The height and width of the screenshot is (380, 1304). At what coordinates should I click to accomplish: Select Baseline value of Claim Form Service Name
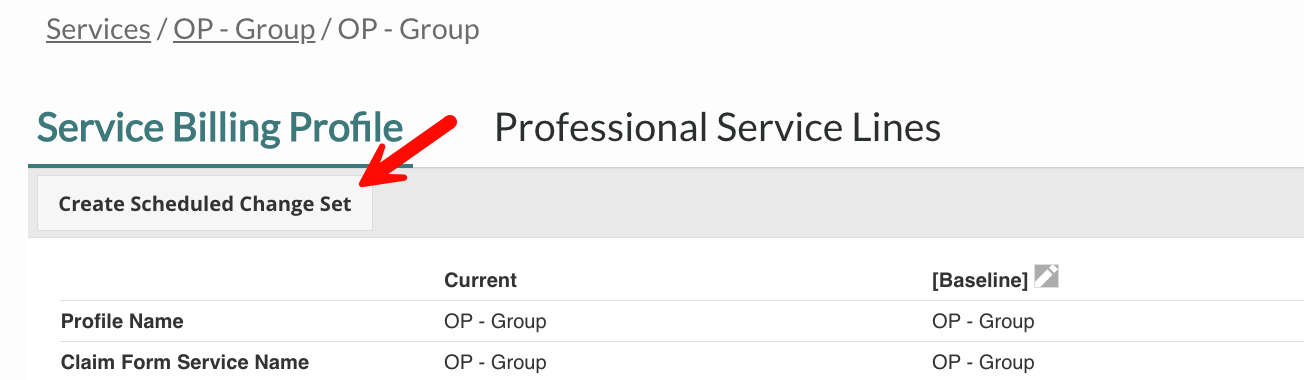(x=983, y=362)
